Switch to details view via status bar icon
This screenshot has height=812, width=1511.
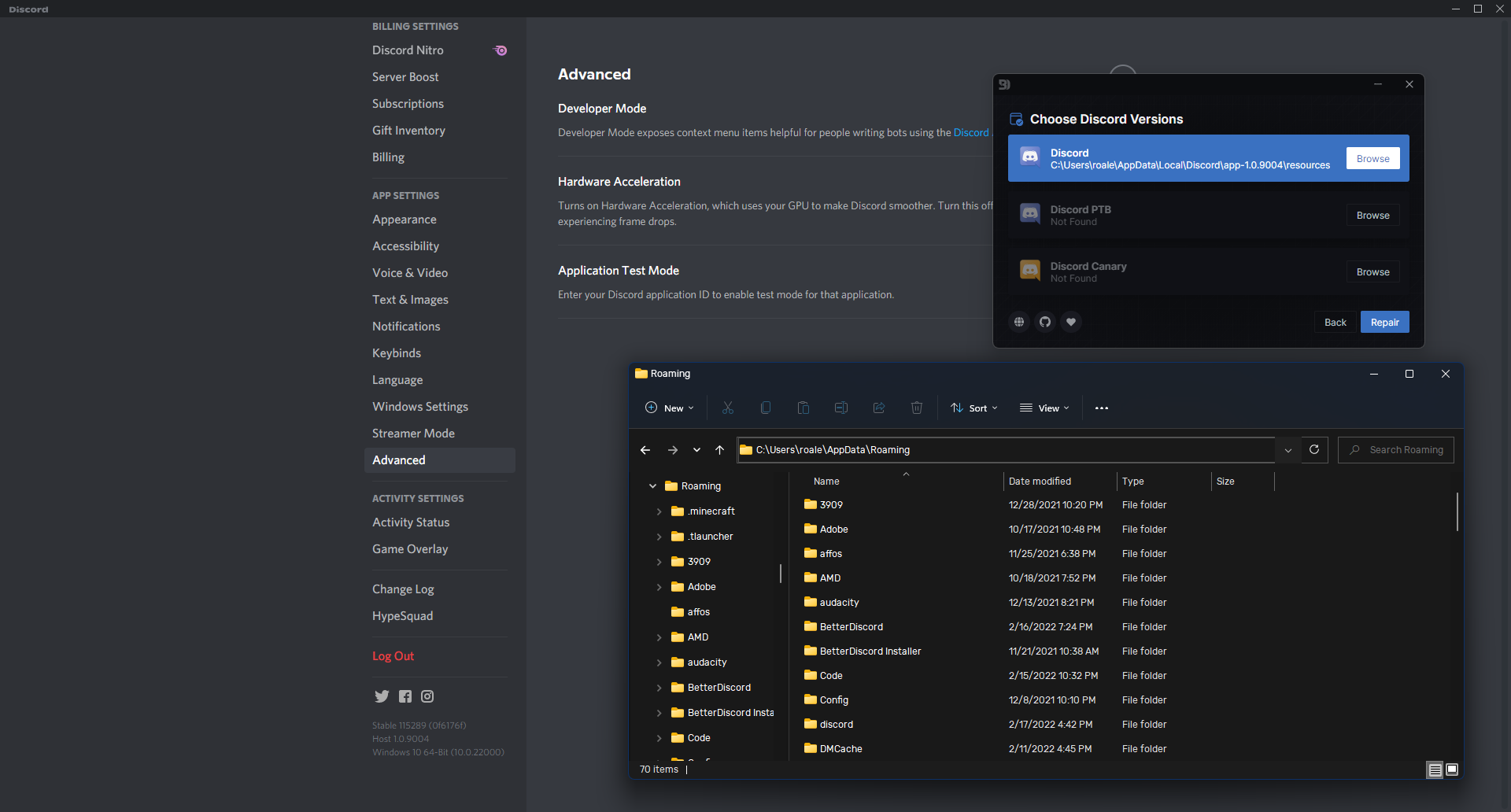click(1434, 770)
